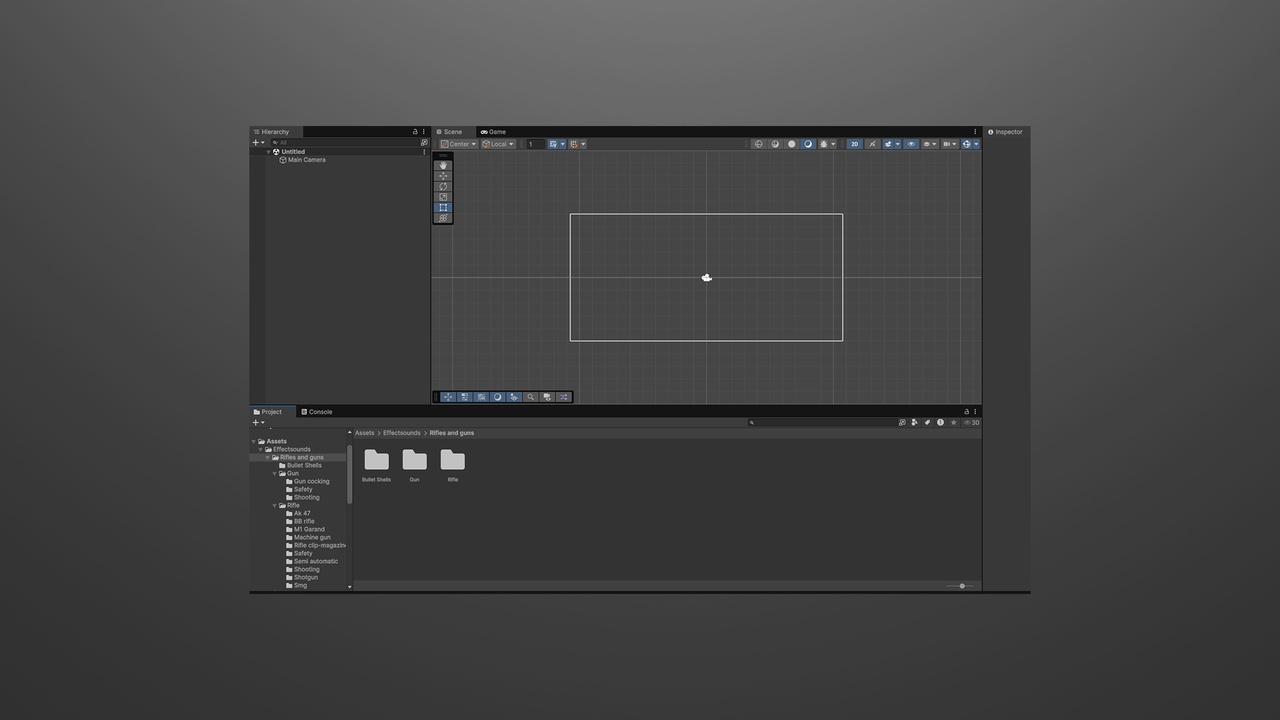This screenshot has height=720, width=1280.
Task: Toggle scene visibility eye in Scene toolbar
Action: pyautogui.click(x=911, y=144)
